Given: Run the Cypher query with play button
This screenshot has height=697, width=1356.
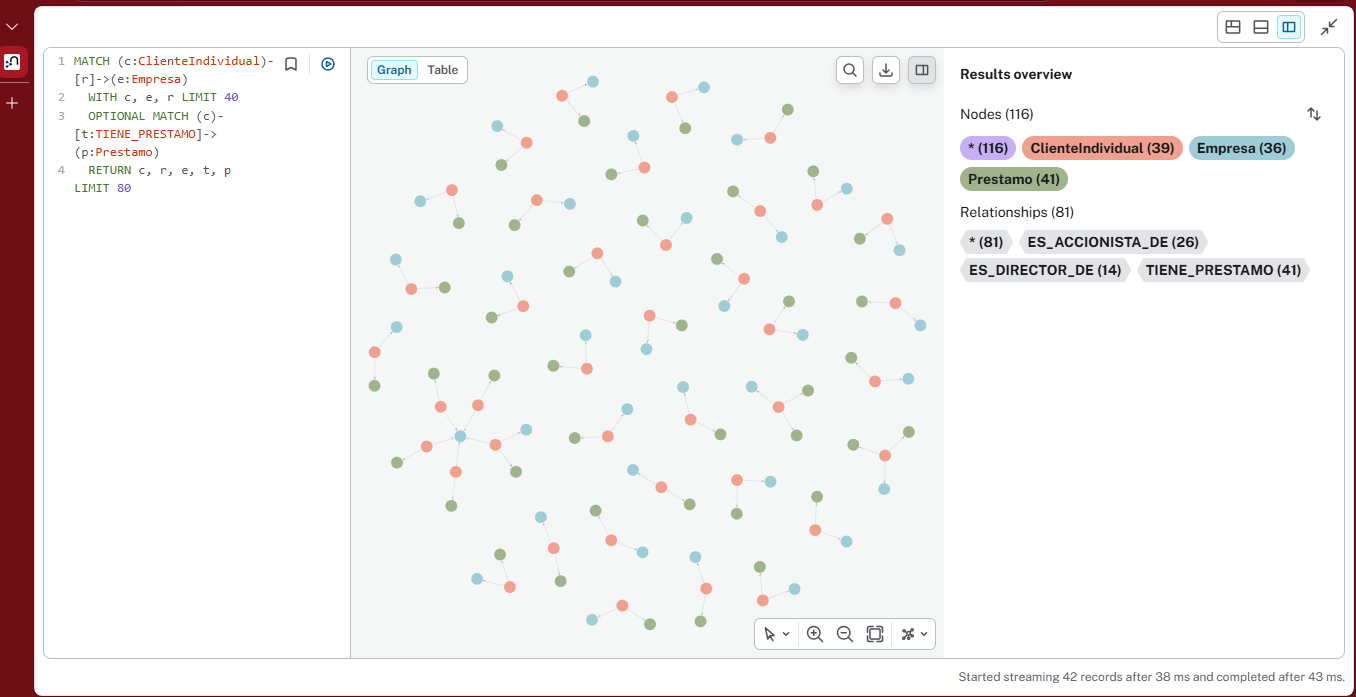Looking at the screenshot, I should click(328, 64).
